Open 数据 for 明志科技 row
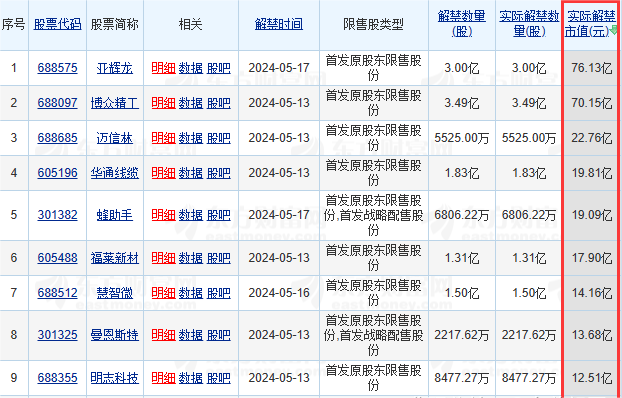 [191, 378]
